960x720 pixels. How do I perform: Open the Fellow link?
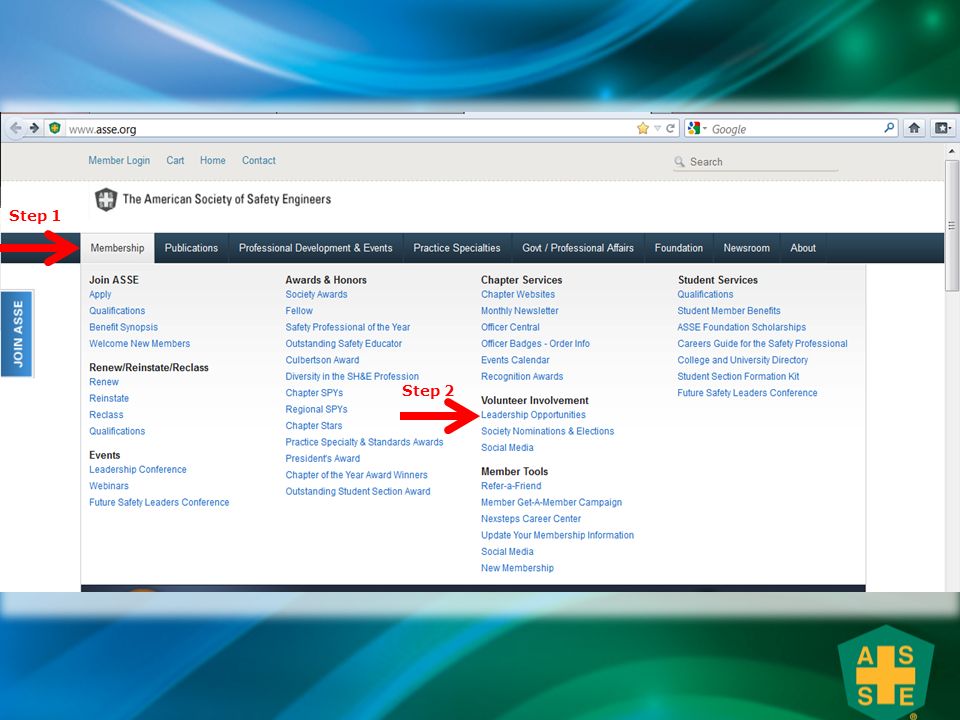(299, 311)
